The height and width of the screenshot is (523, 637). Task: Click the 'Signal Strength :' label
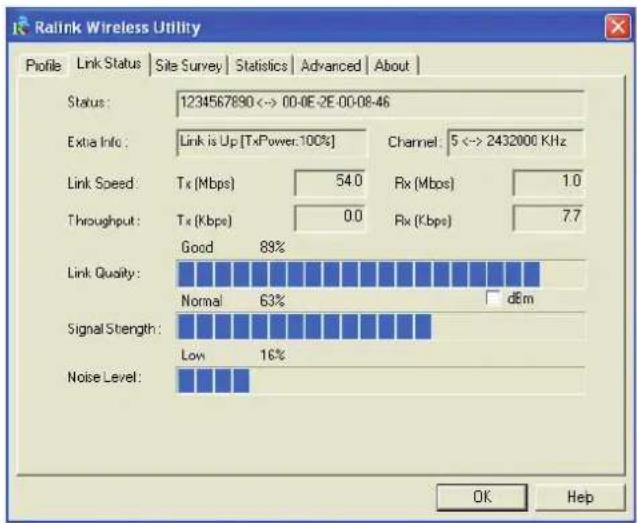tap(114, 329)
